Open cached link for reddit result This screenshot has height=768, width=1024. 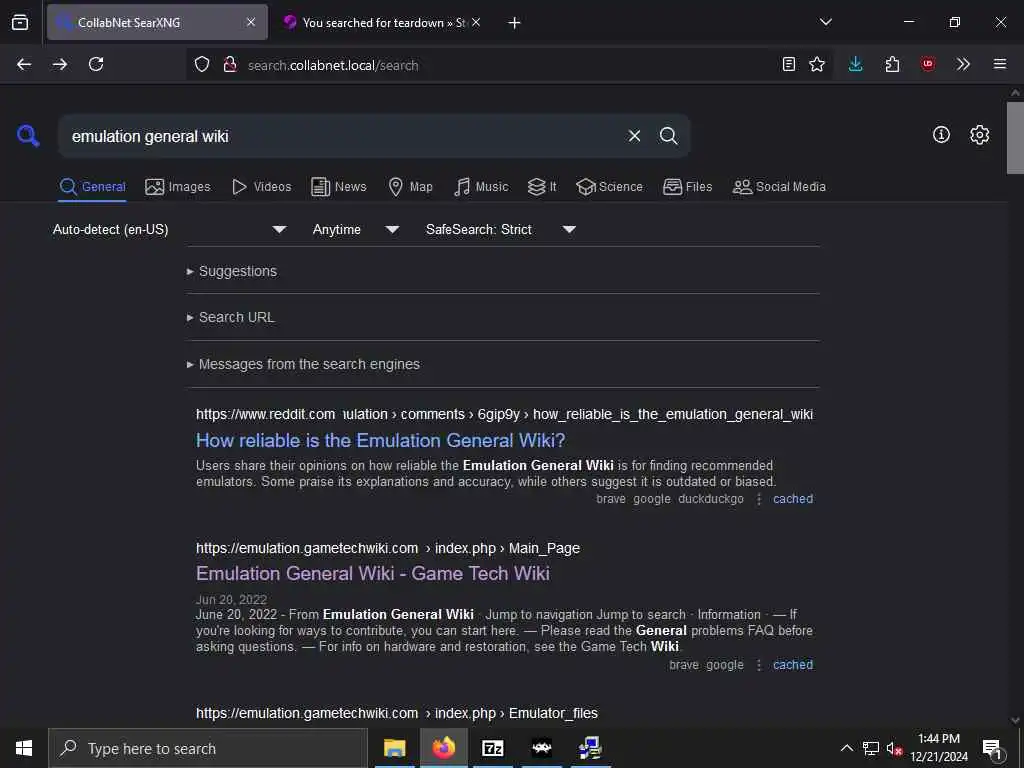tap(793, 499)
